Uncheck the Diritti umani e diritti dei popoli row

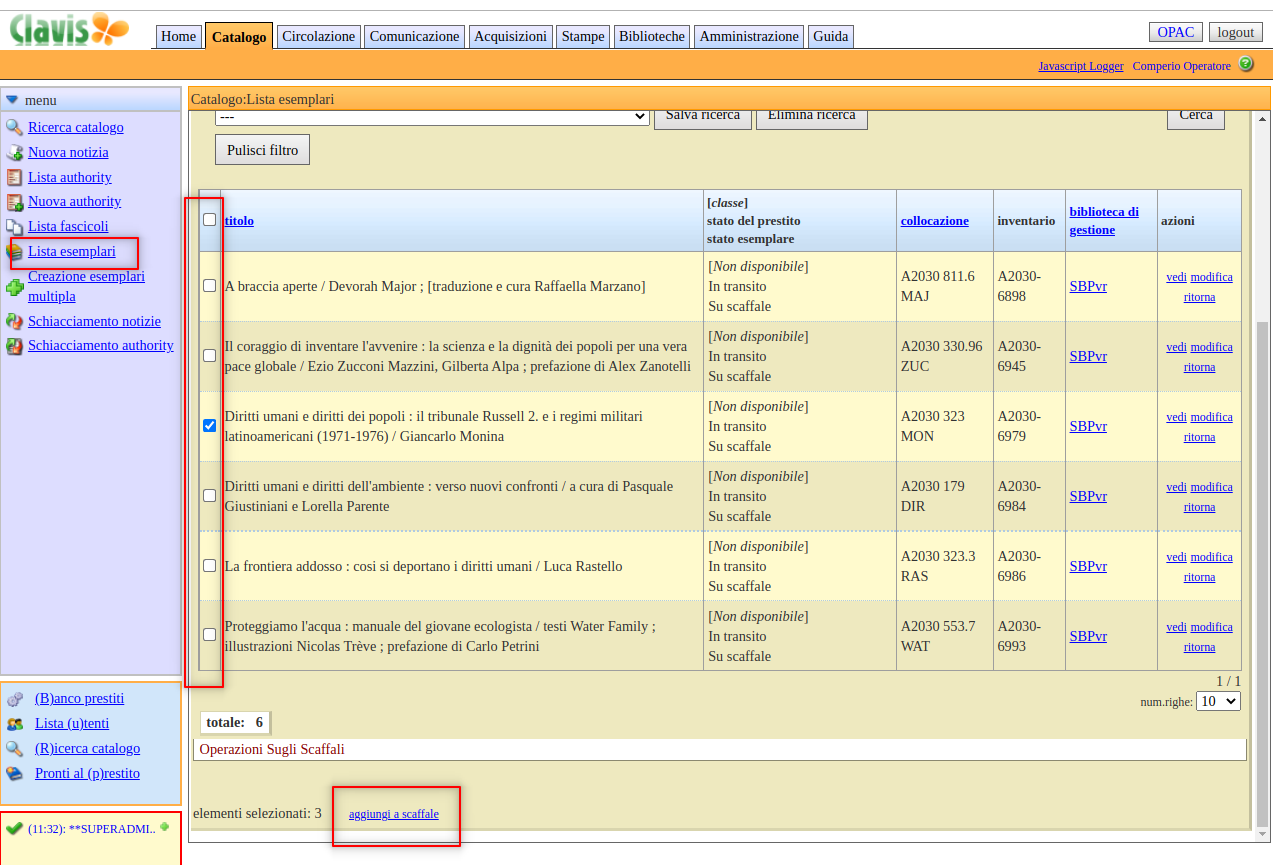(x=209, y=425)
